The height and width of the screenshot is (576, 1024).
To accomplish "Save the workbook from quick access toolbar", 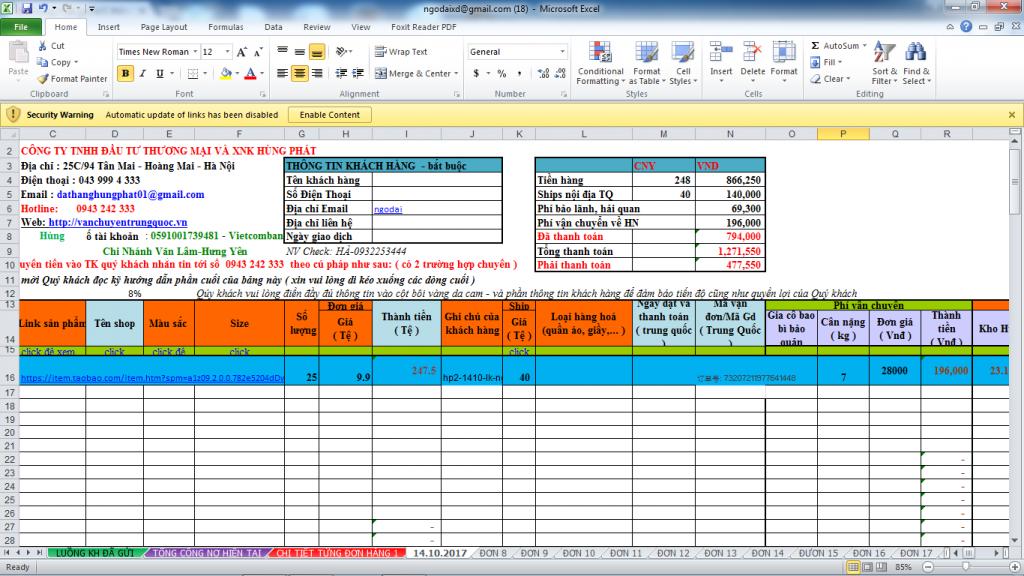I will tap(27, 8).
